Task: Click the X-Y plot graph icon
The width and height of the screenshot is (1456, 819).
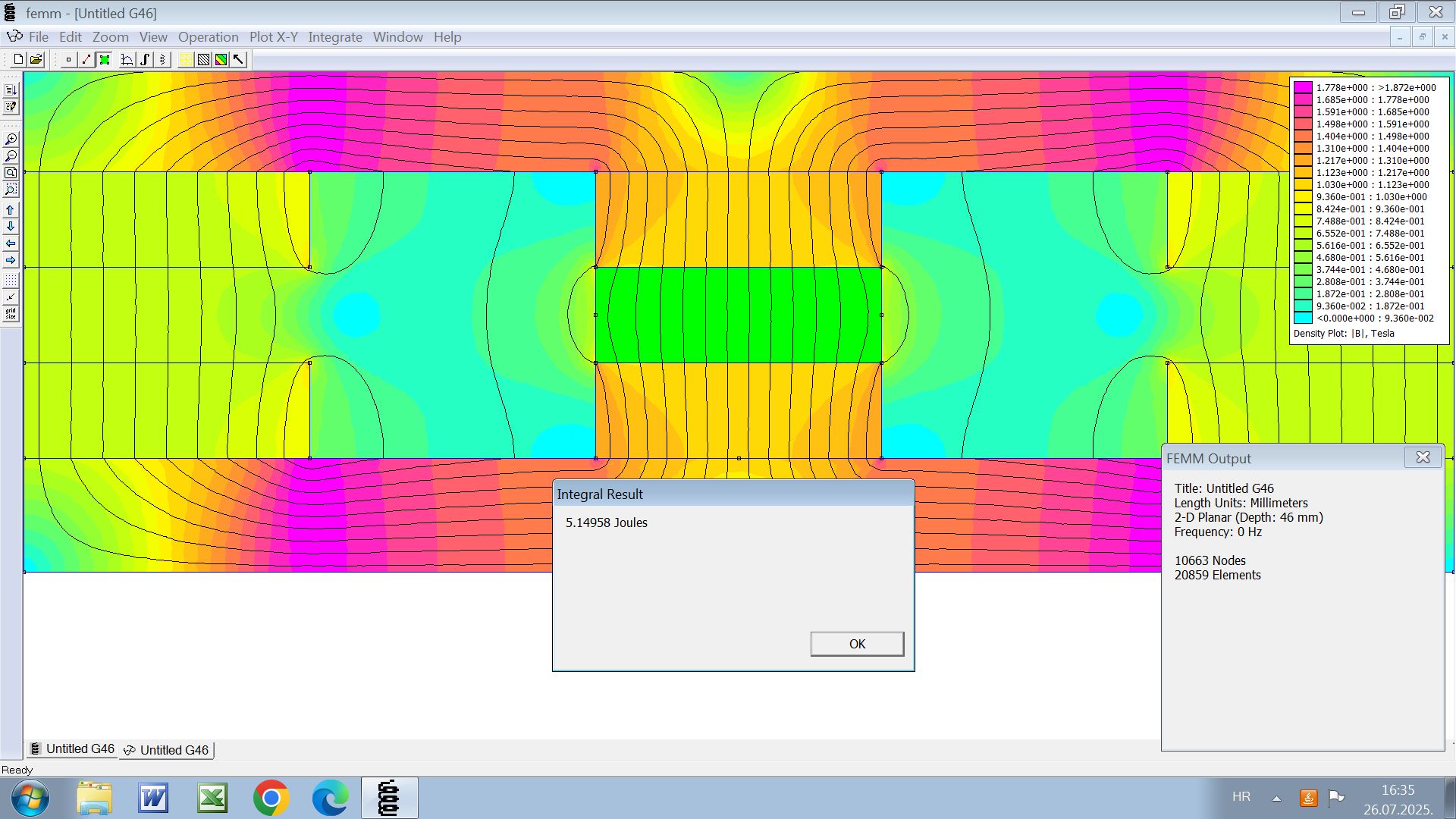Action: (127, 60)
